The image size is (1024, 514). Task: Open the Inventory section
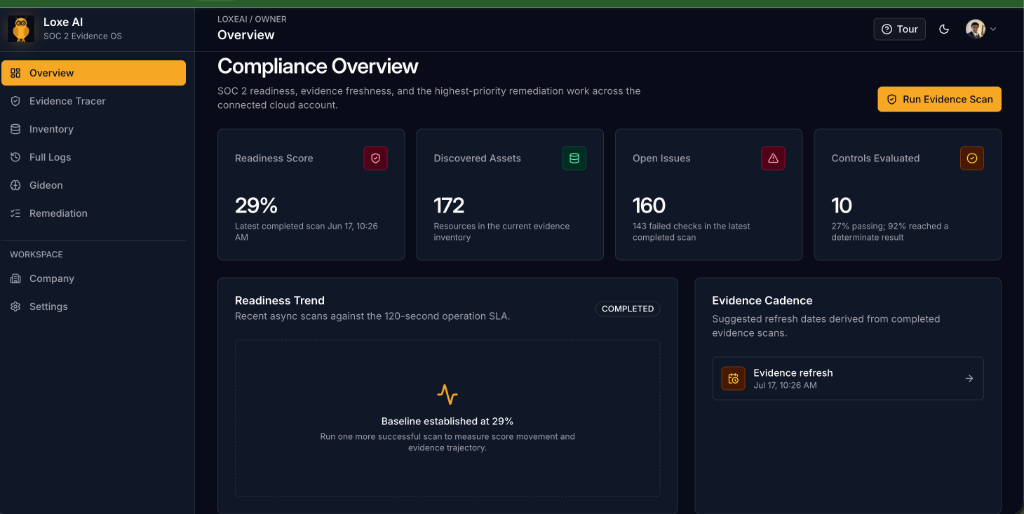pyautogui.click(x=93, y=129)
